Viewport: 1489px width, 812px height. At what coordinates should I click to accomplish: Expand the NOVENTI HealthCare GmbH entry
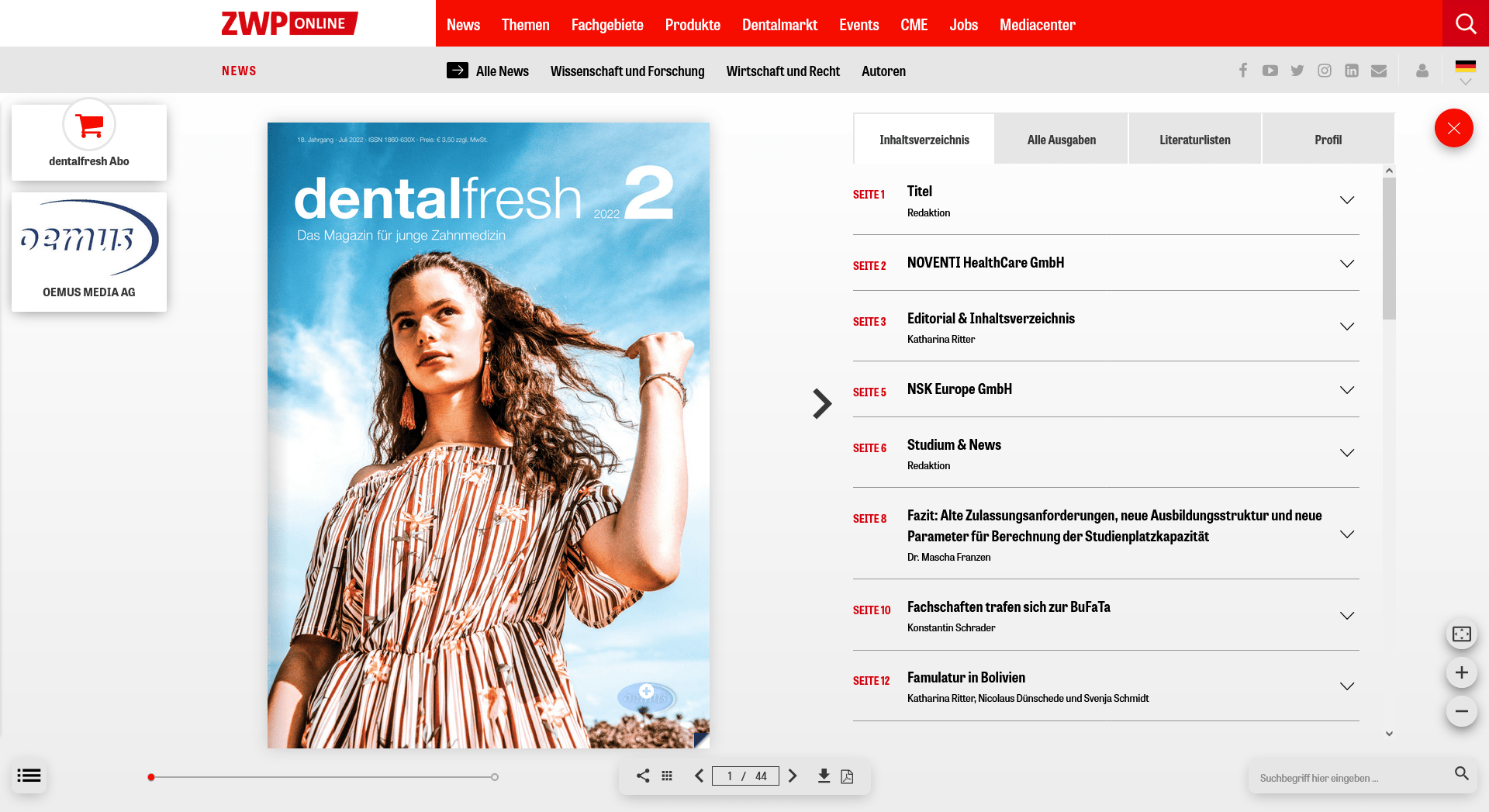(1347, 264)
